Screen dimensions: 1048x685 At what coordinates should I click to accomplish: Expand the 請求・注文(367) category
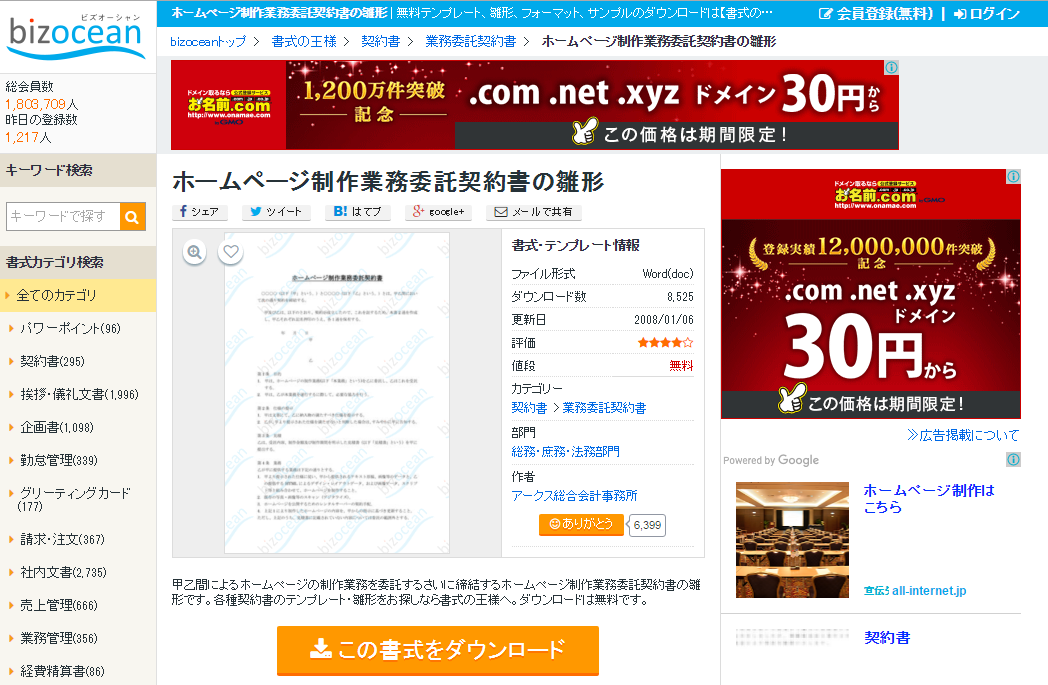click(x=62, y=539)
